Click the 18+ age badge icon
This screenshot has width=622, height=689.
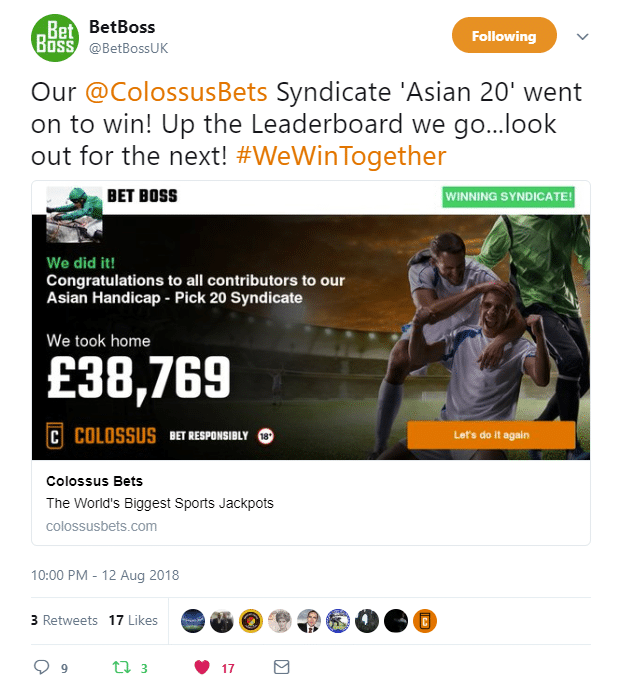point(266,436)
